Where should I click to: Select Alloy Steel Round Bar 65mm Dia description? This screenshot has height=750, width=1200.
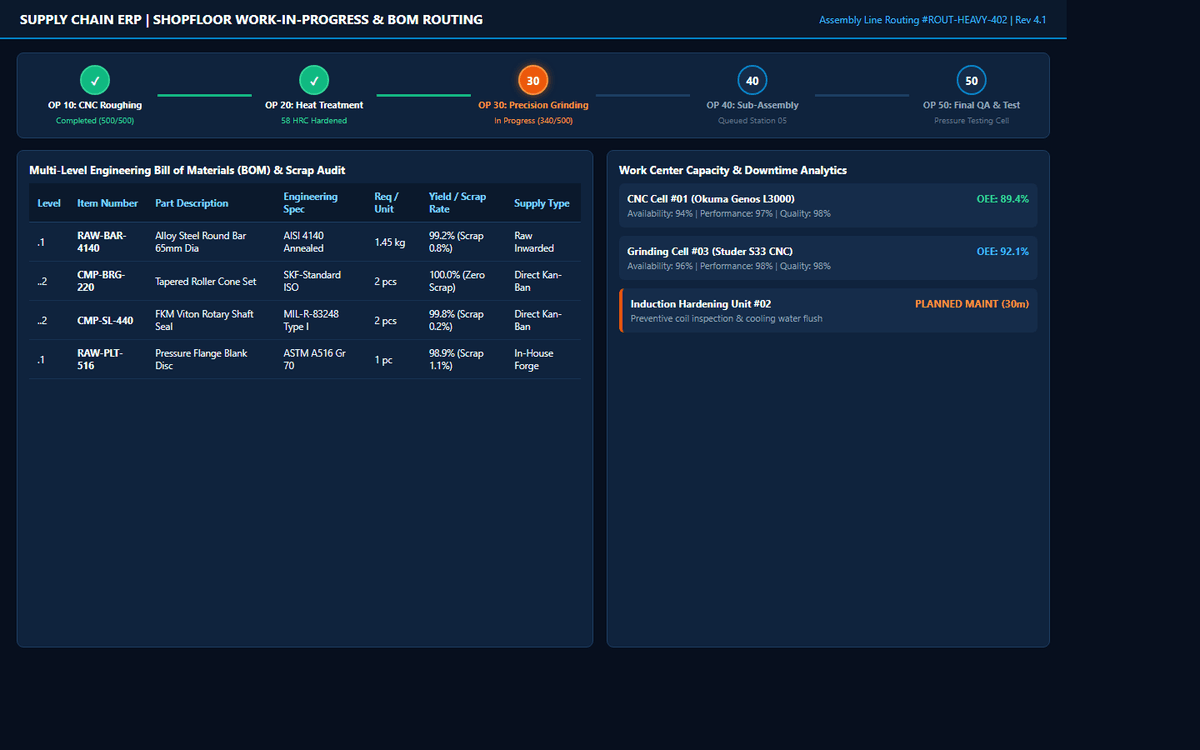(x=201, y=242)
